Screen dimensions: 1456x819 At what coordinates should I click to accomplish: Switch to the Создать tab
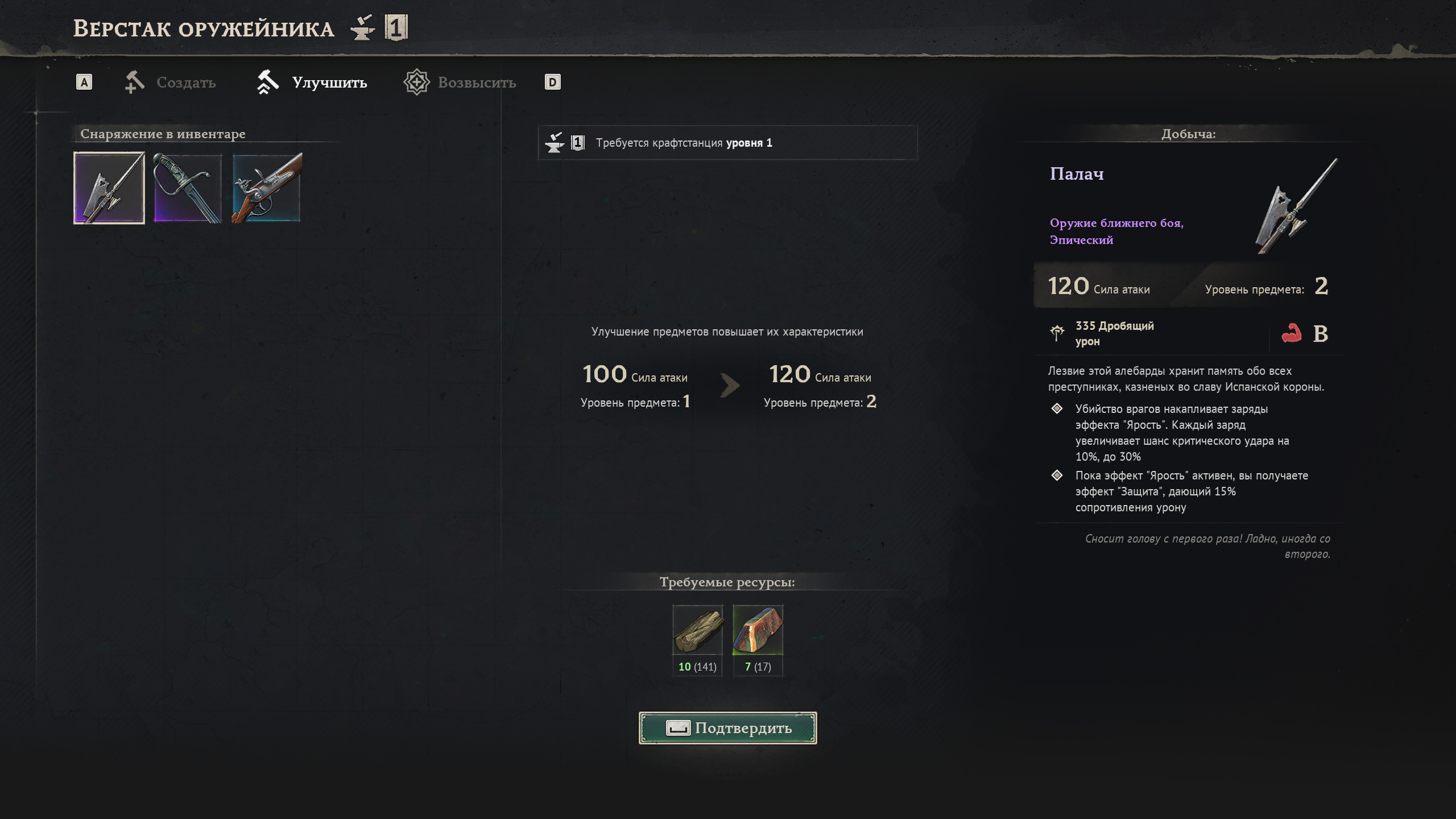pyautogui.click(x=171, y=82)
